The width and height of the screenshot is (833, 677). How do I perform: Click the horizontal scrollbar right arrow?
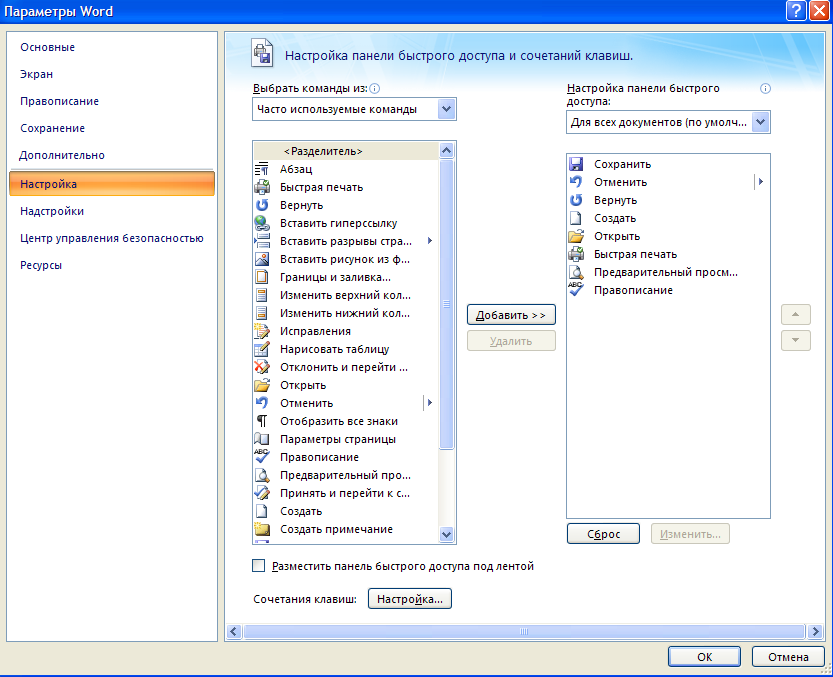(x=815, y=631)
